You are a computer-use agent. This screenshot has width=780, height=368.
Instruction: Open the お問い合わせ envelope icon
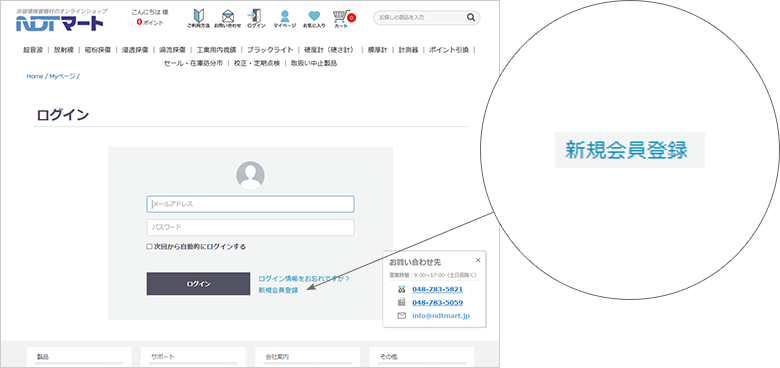[227, 18]
